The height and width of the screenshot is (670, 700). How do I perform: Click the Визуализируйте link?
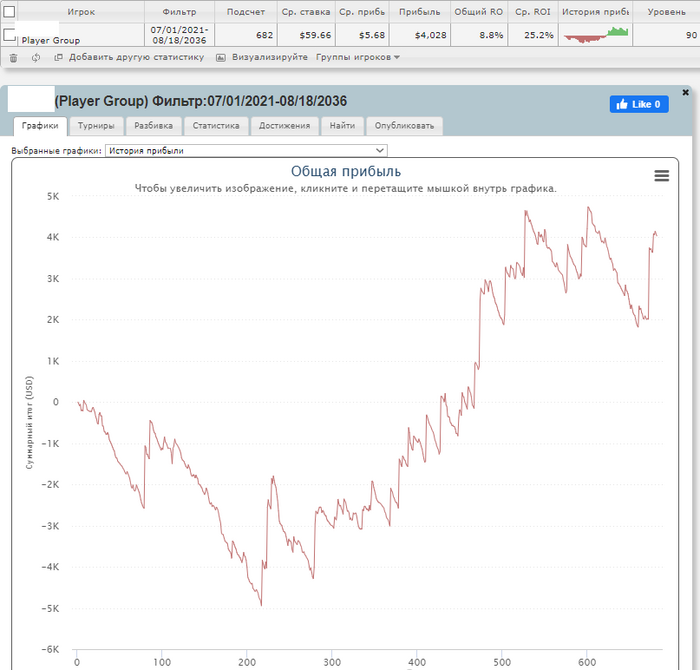270,57
